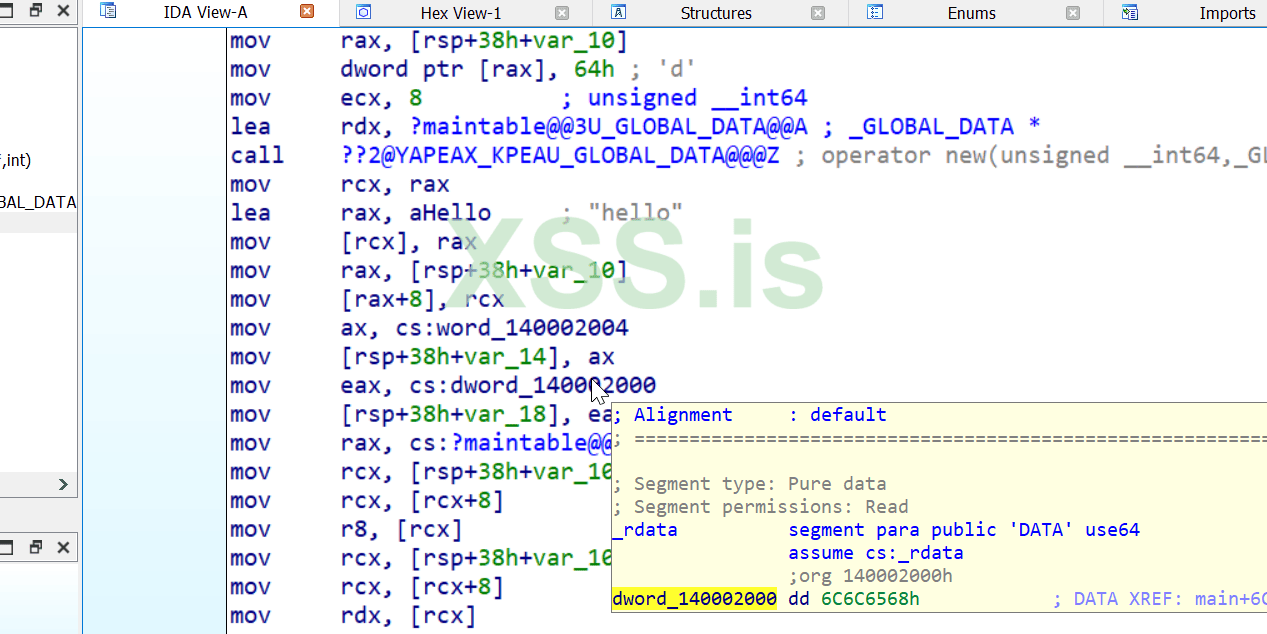
Task: Close the top-left panel
Action: point(64,11)
